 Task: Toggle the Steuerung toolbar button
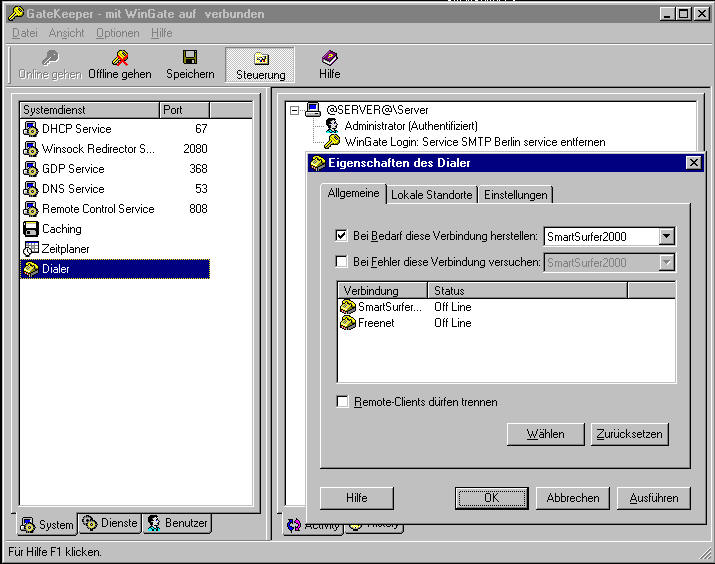pyautogui.click(x=260, y=65)
